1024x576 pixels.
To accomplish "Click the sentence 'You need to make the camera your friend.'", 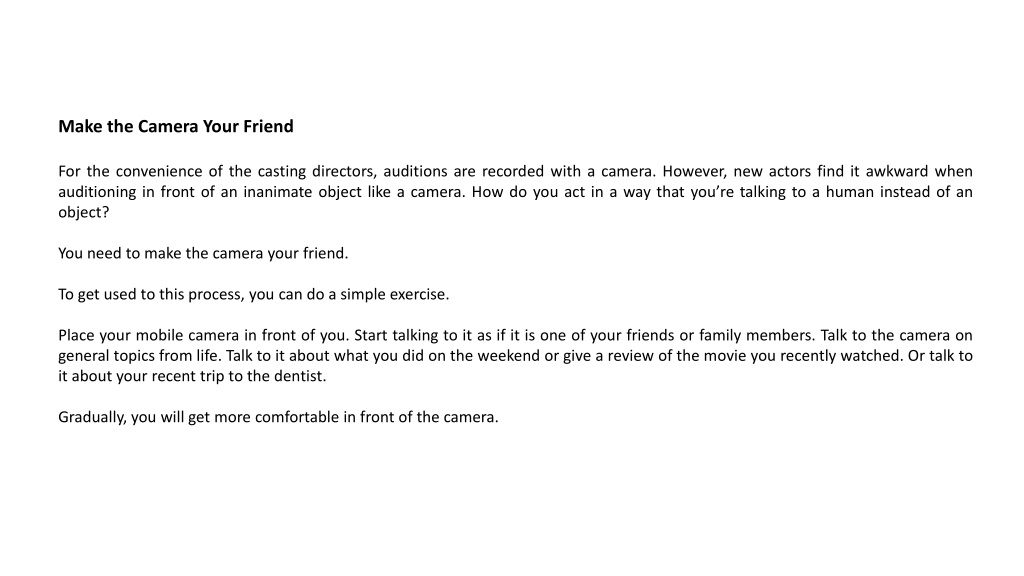I will click(203, 253).
